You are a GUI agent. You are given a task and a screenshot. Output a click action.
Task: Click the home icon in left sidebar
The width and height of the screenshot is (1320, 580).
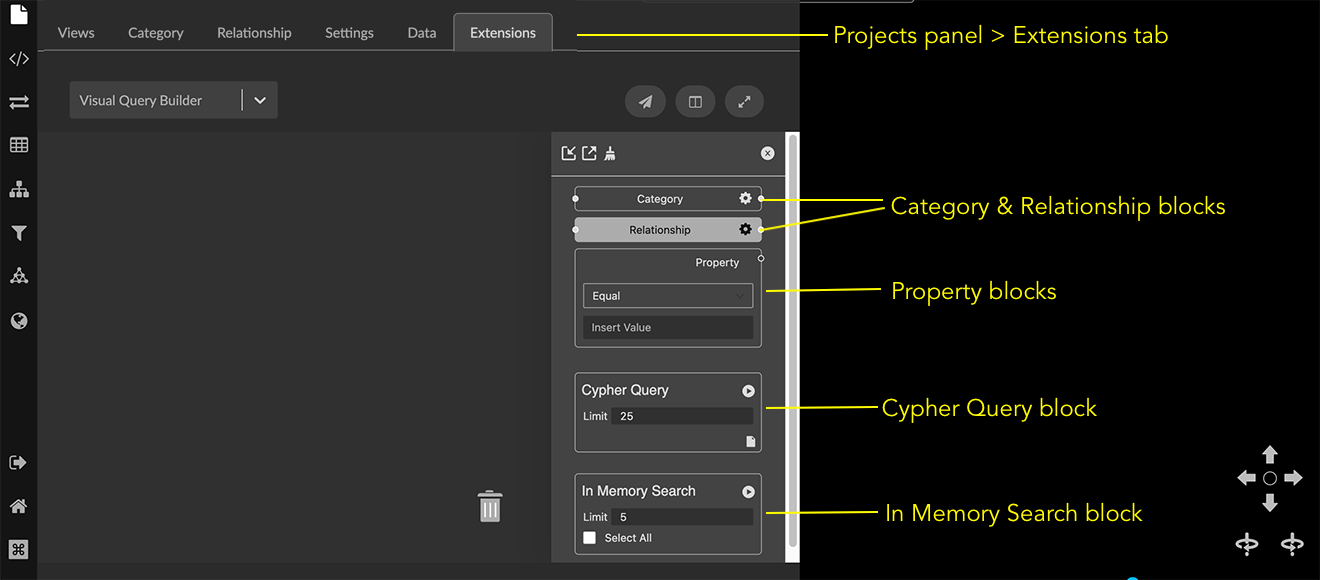18,506
